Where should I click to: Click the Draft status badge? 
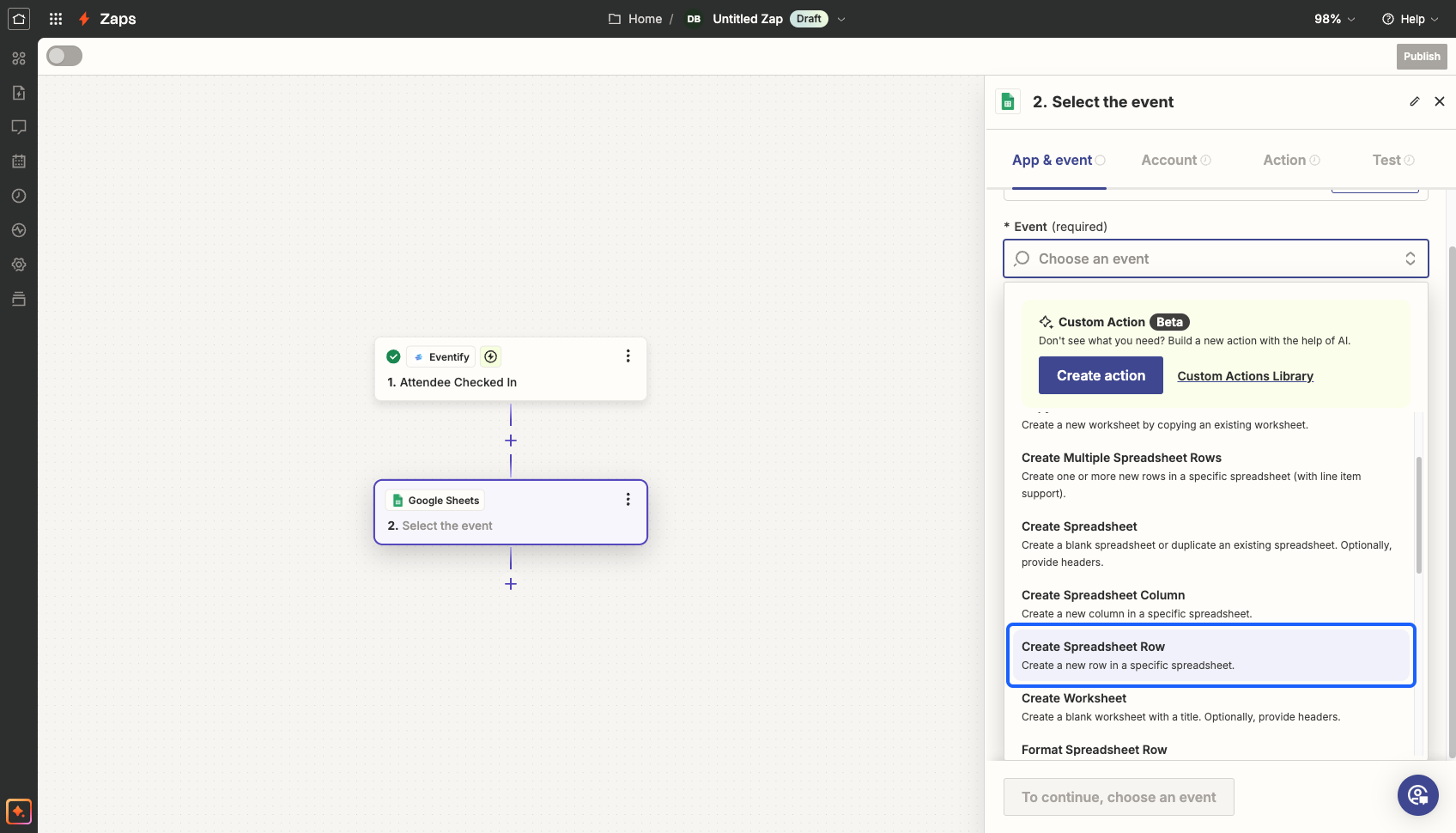[x=809, y=19]
